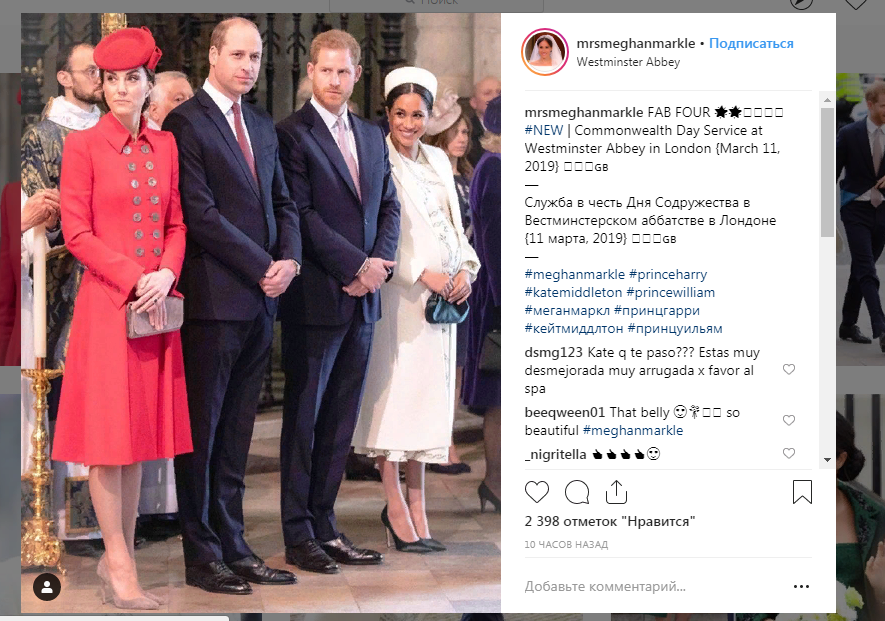Open the #принцгарри hashtag
Screen dimensions: 885x621
point(656,310)
